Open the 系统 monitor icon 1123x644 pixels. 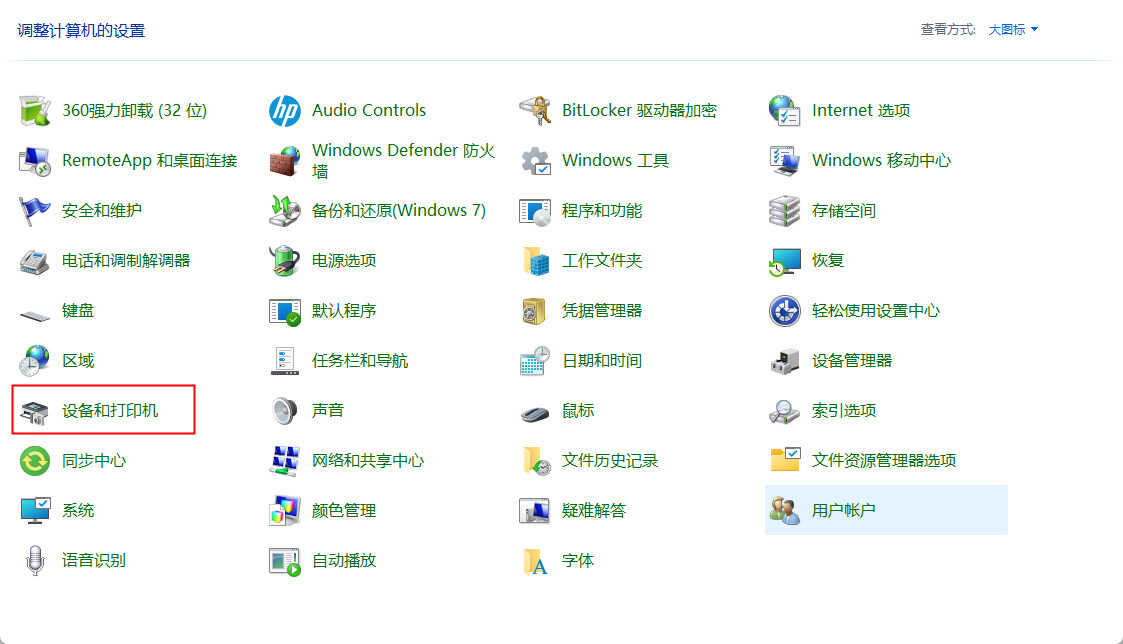tap(34, 511)
